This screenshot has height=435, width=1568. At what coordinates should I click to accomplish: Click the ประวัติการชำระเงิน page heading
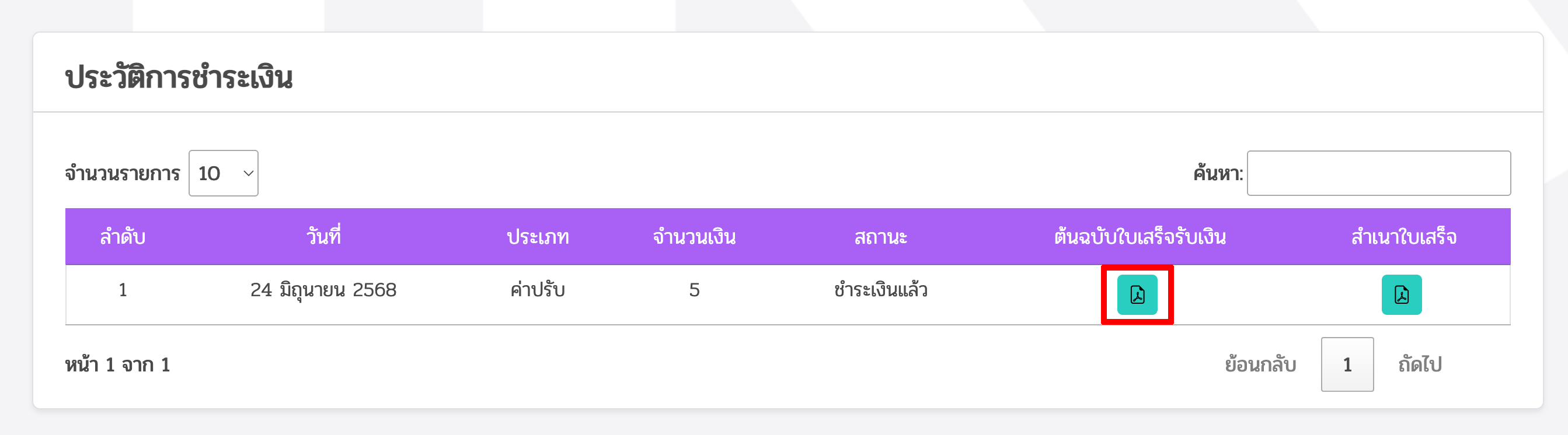[179, 78]
